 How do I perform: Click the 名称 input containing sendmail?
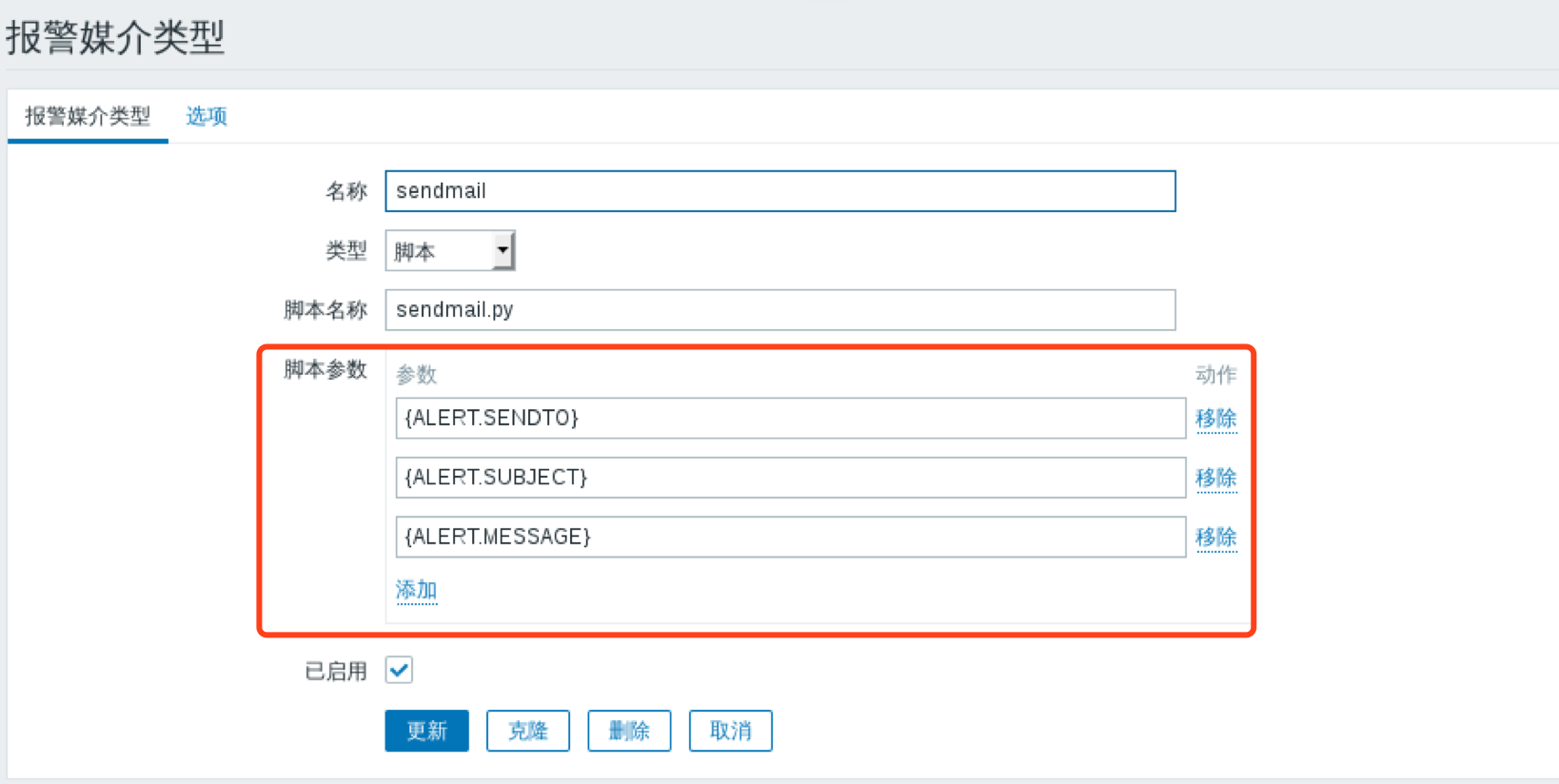tap(779, 191)
